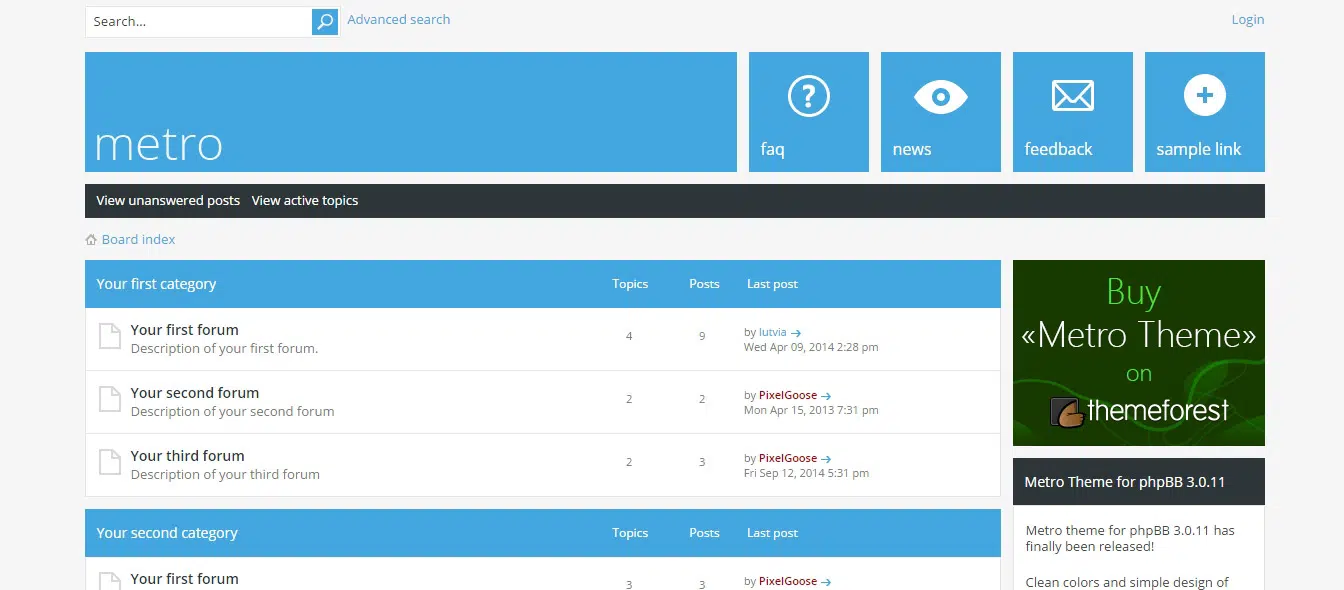
Task: Jump to latest post arrow by lutvia
Action: pyautogui.click(x=796, y=333)
